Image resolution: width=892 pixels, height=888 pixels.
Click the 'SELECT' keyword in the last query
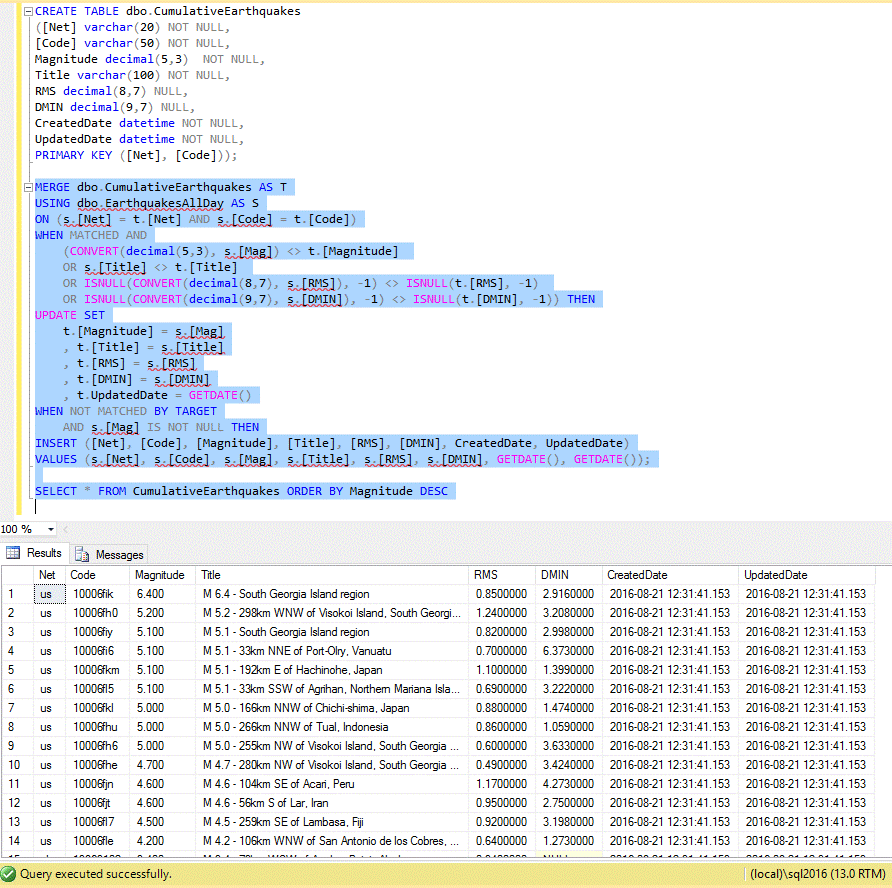tap(56, 492)
